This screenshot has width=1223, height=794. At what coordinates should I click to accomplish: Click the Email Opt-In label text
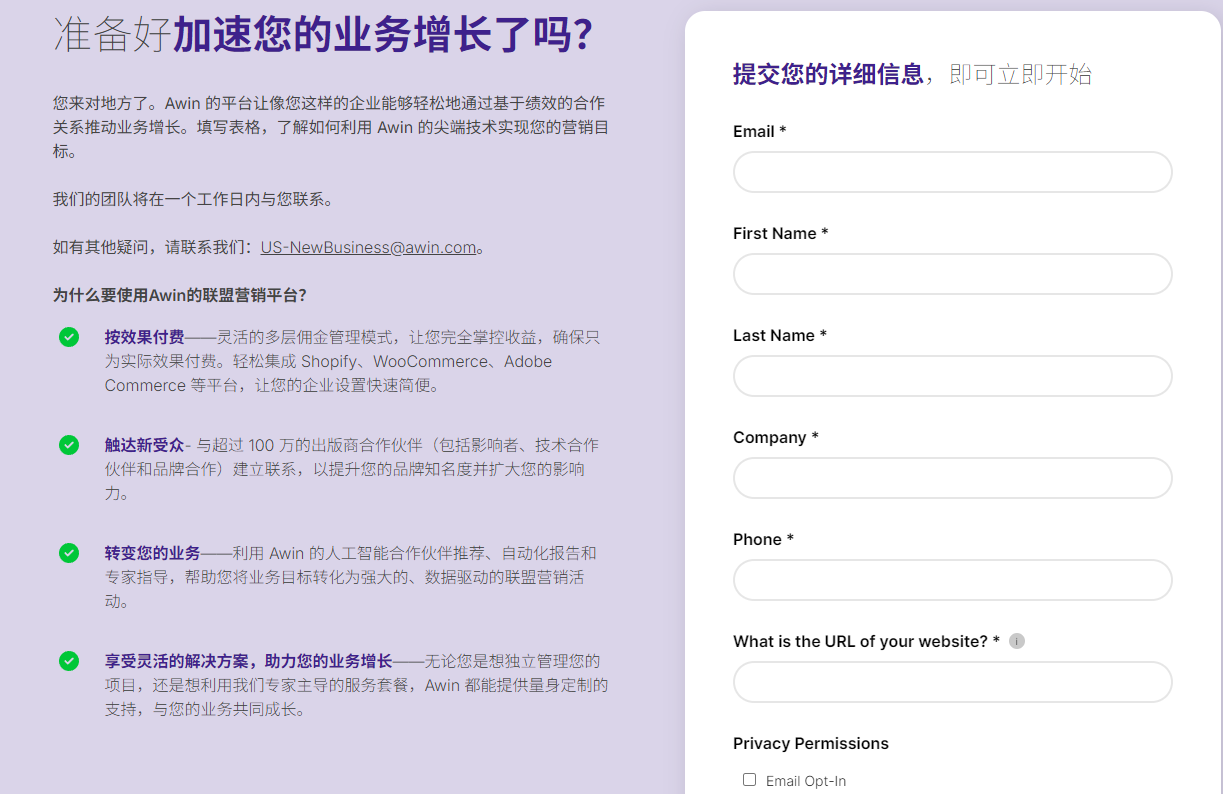(x=806, y=781)
